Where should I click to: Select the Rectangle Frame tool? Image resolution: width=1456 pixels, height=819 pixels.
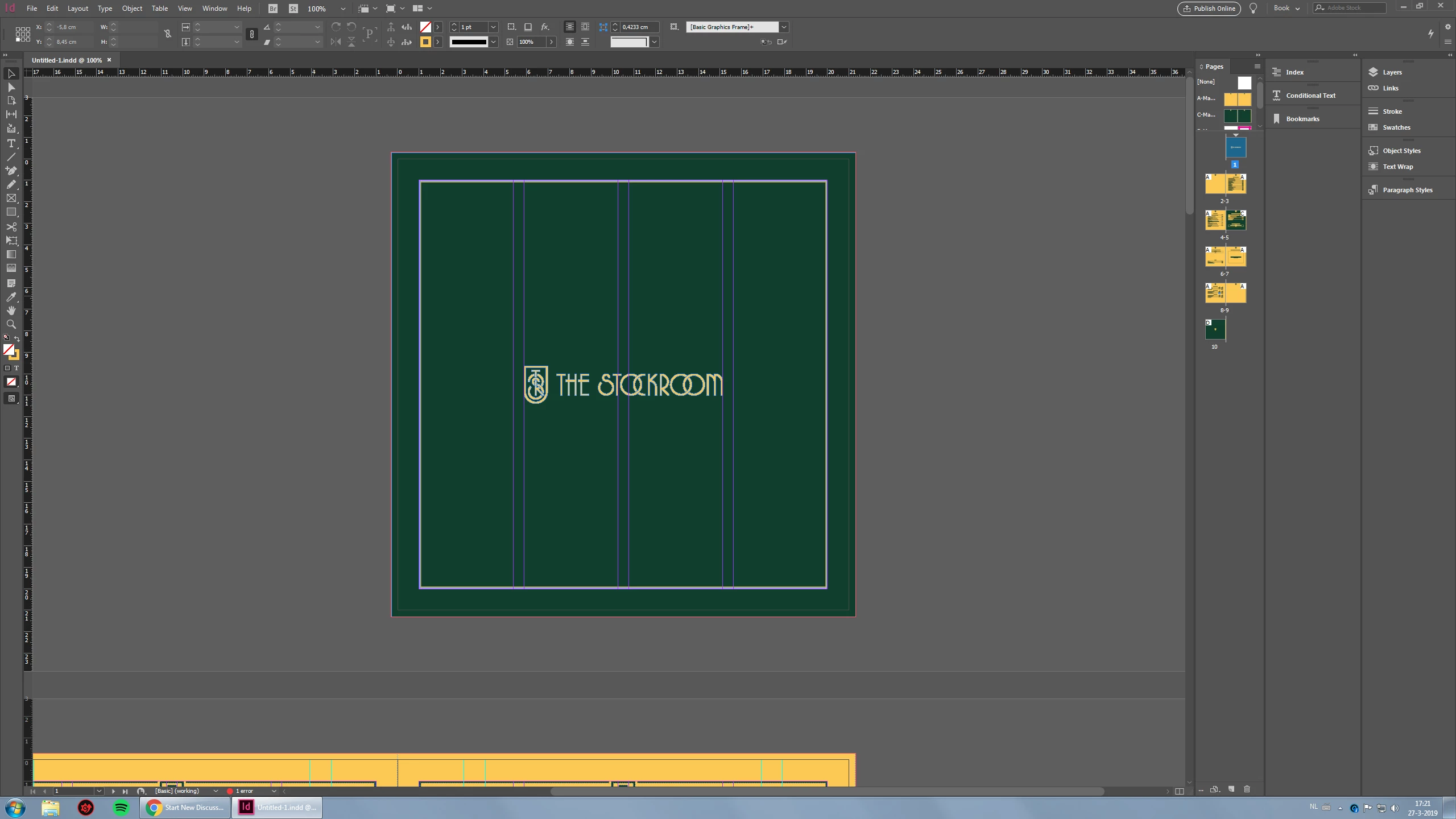click(11, 198)
